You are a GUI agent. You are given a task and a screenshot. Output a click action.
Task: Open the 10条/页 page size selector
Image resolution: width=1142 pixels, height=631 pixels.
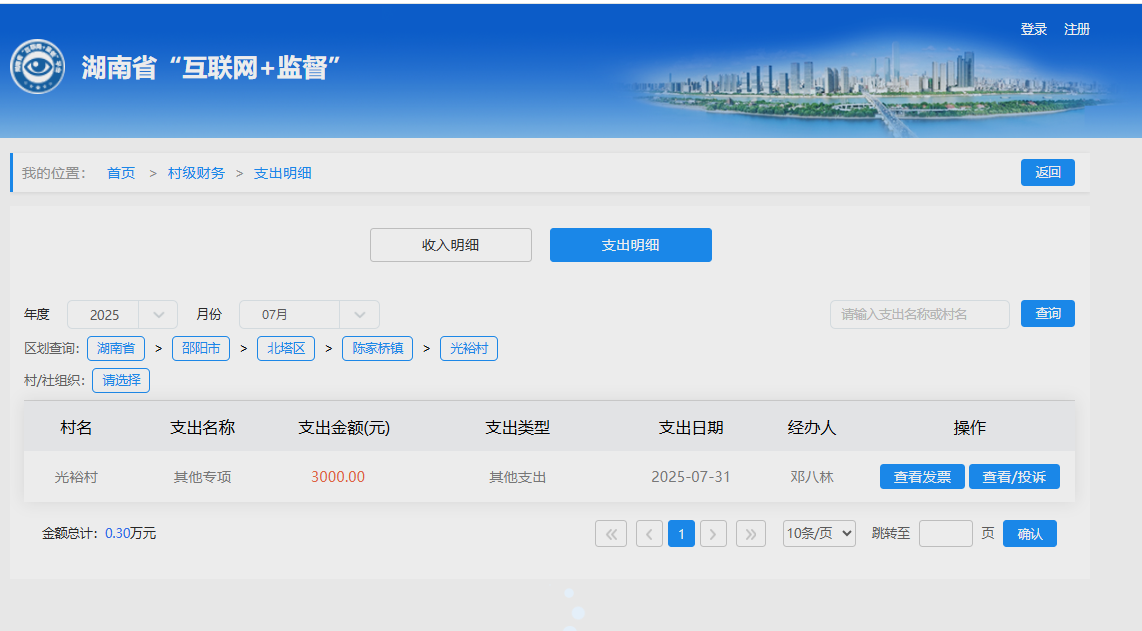(819, 534)
